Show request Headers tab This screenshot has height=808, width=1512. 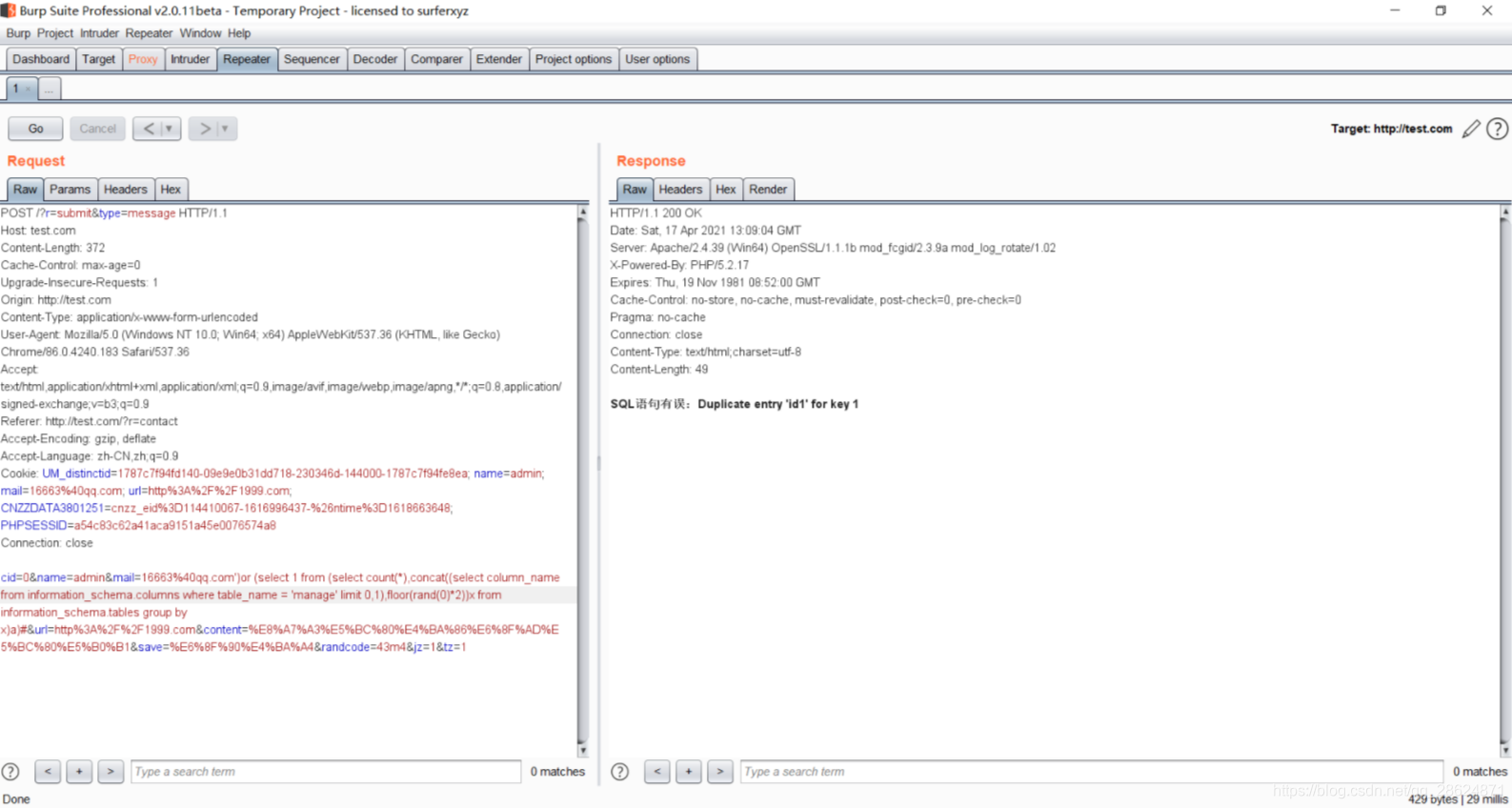[126, 190]
